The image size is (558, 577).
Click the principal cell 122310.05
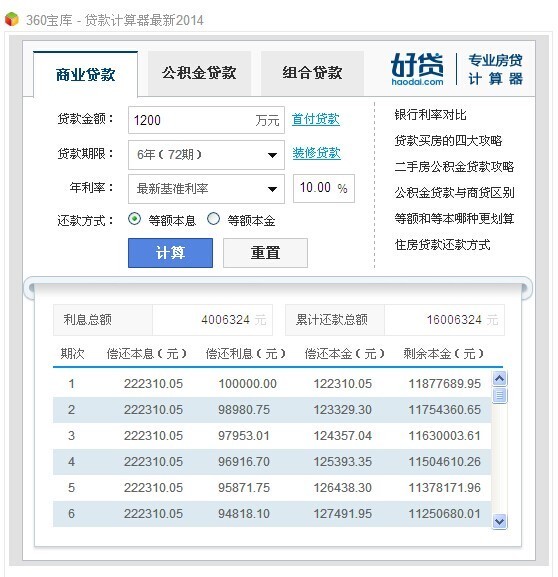(x=342, y=384)
